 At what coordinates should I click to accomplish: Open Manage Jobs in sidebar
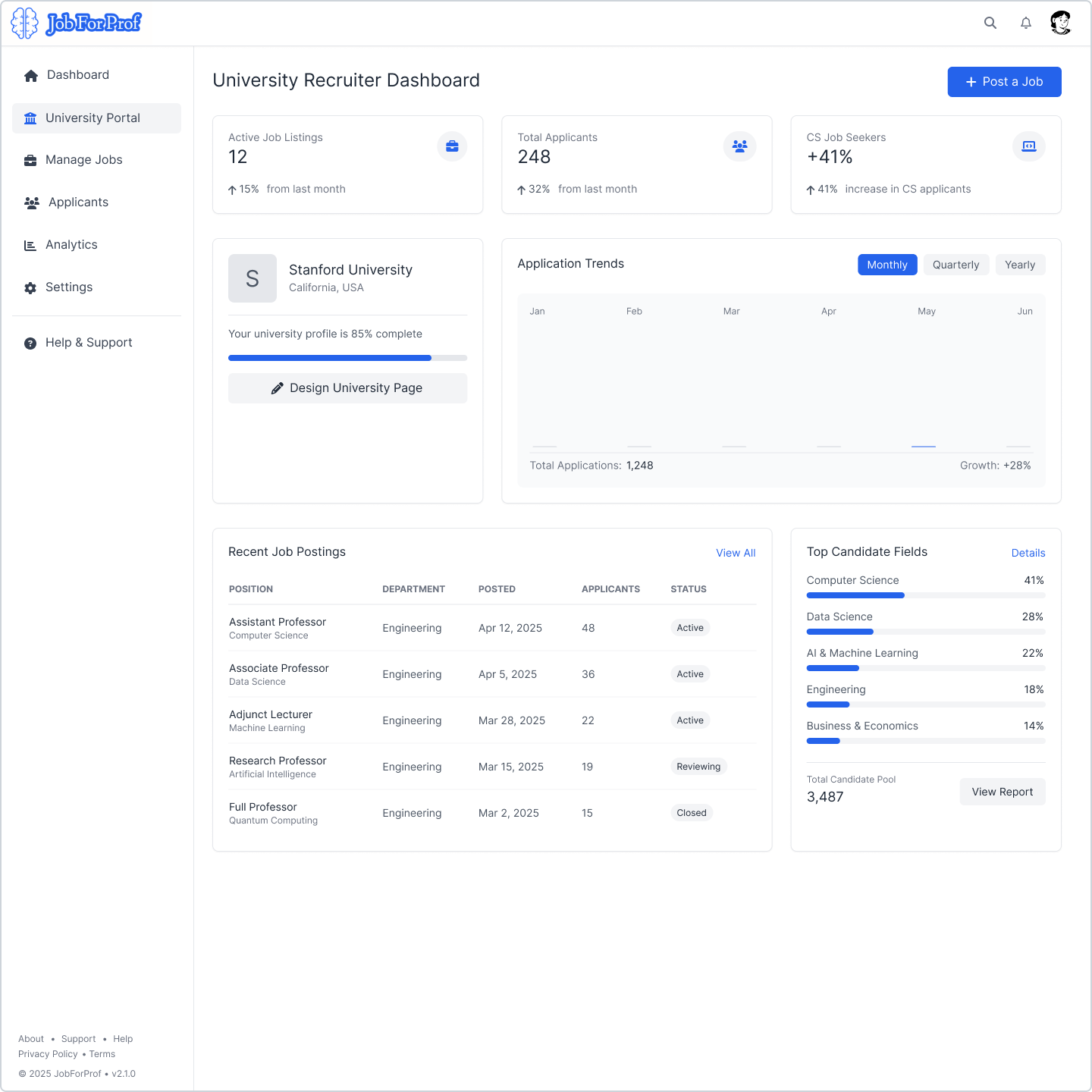point(83,160)
